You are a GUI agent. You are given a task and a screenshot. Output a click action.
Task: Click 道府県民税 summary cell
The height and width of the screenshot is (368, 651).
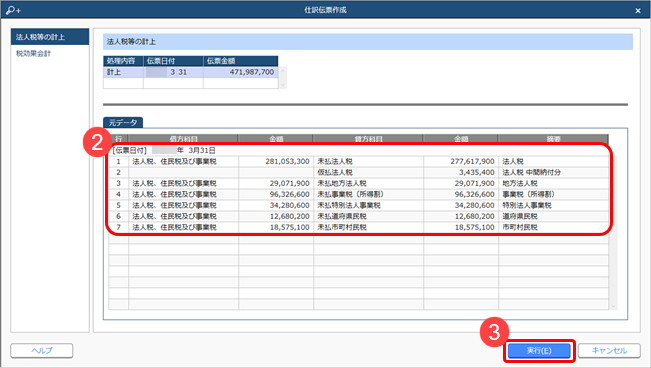[x=554, y=216]
